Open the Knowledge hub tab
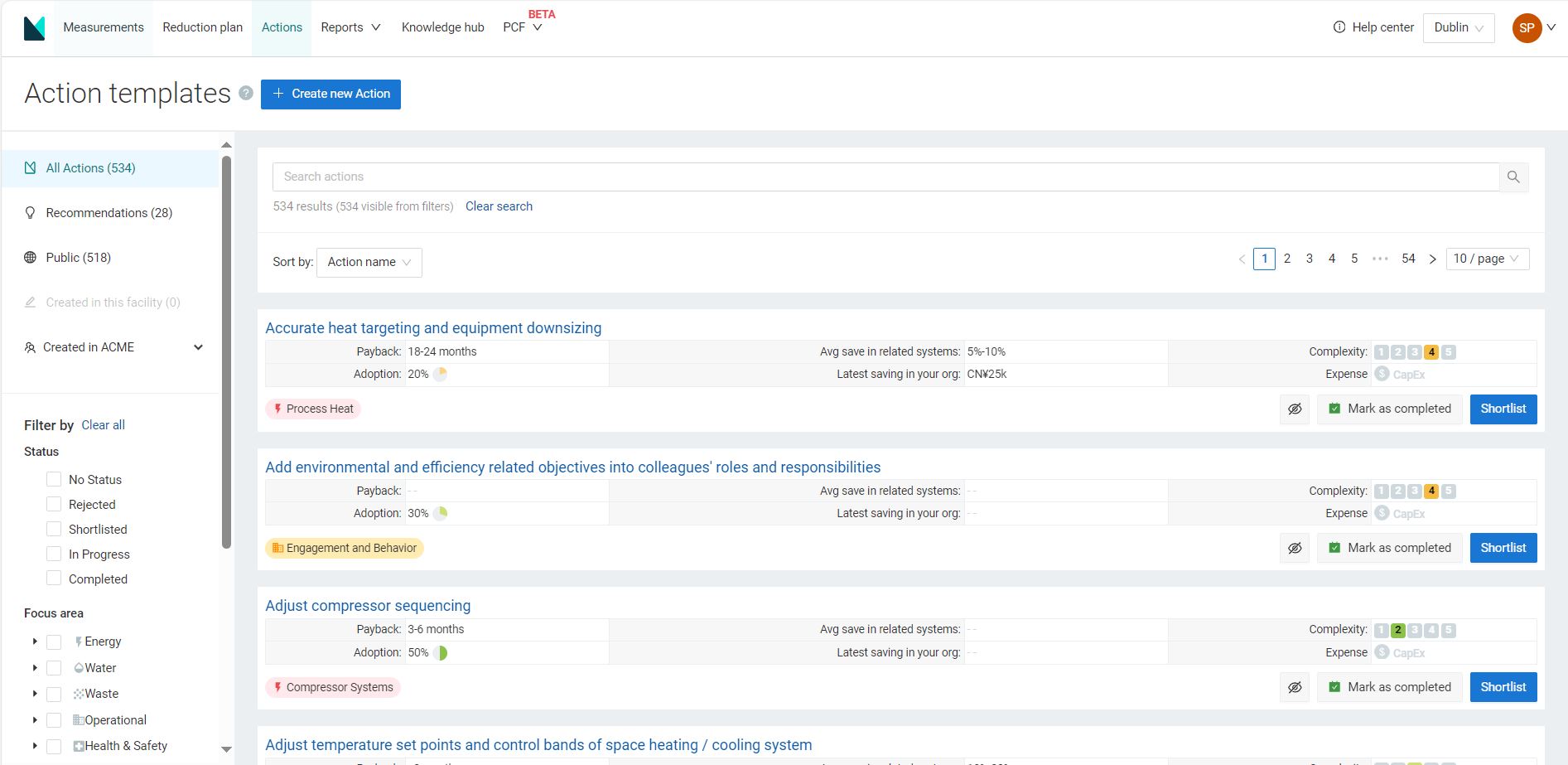This screenshot has width=1568, height=765. coord(443,27)
